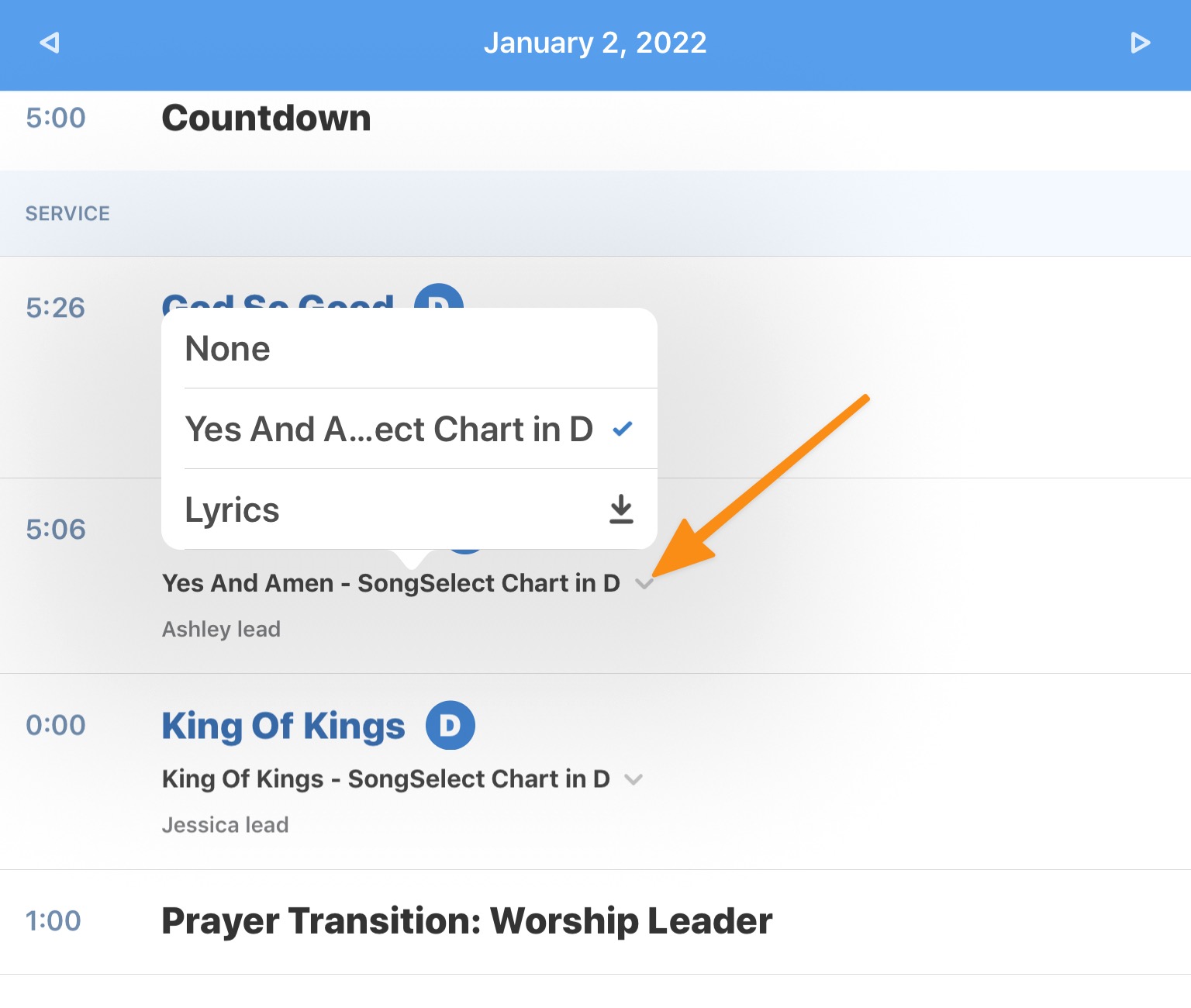Viewport: 1191px width, 1008px height.
Task: Select Lyrics in the attachment popup
Action: pyautogui.click(x=409, y=509)
